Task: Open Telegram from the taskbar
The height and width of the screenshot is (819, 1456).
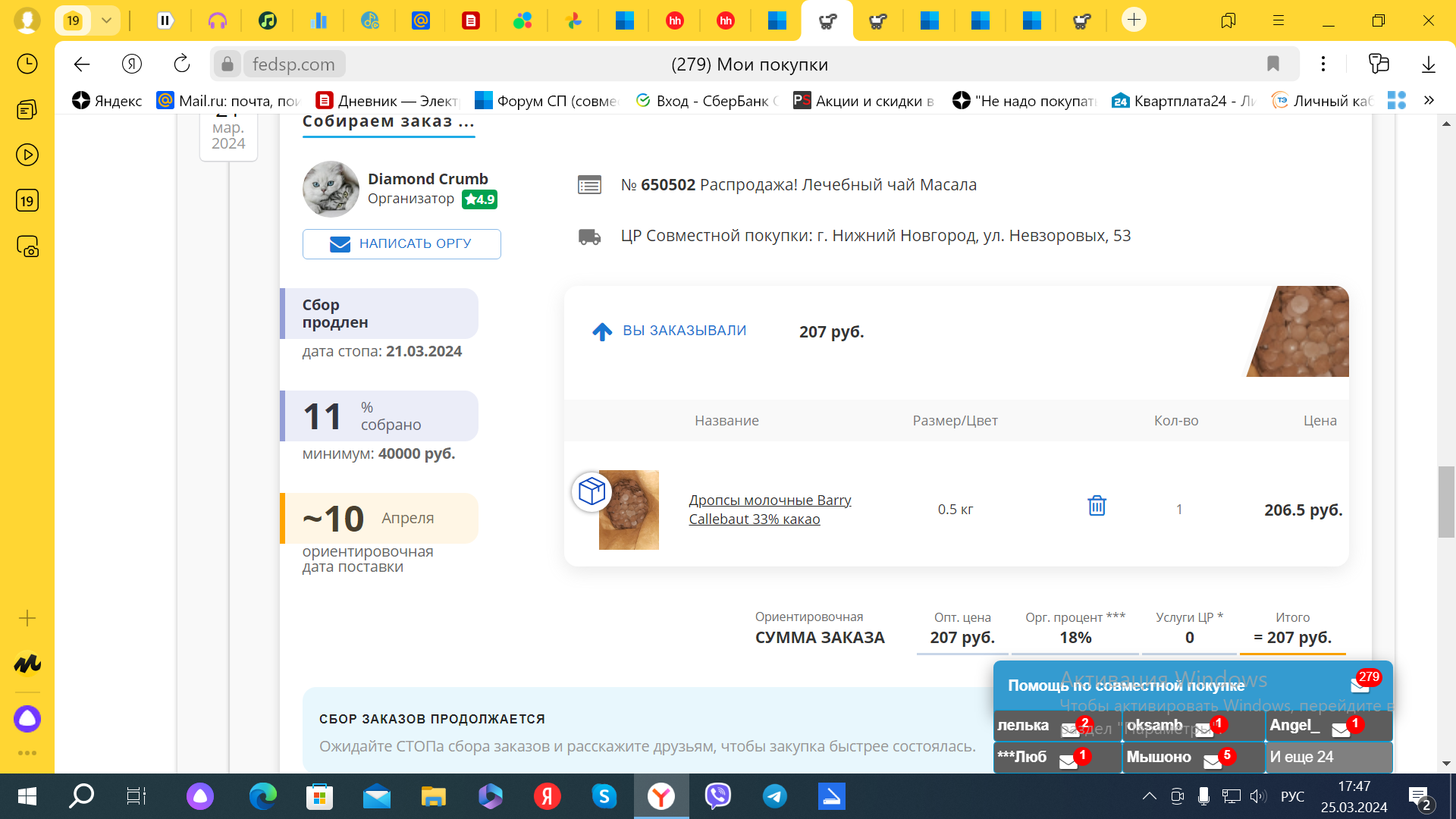Action: (774, 796)
